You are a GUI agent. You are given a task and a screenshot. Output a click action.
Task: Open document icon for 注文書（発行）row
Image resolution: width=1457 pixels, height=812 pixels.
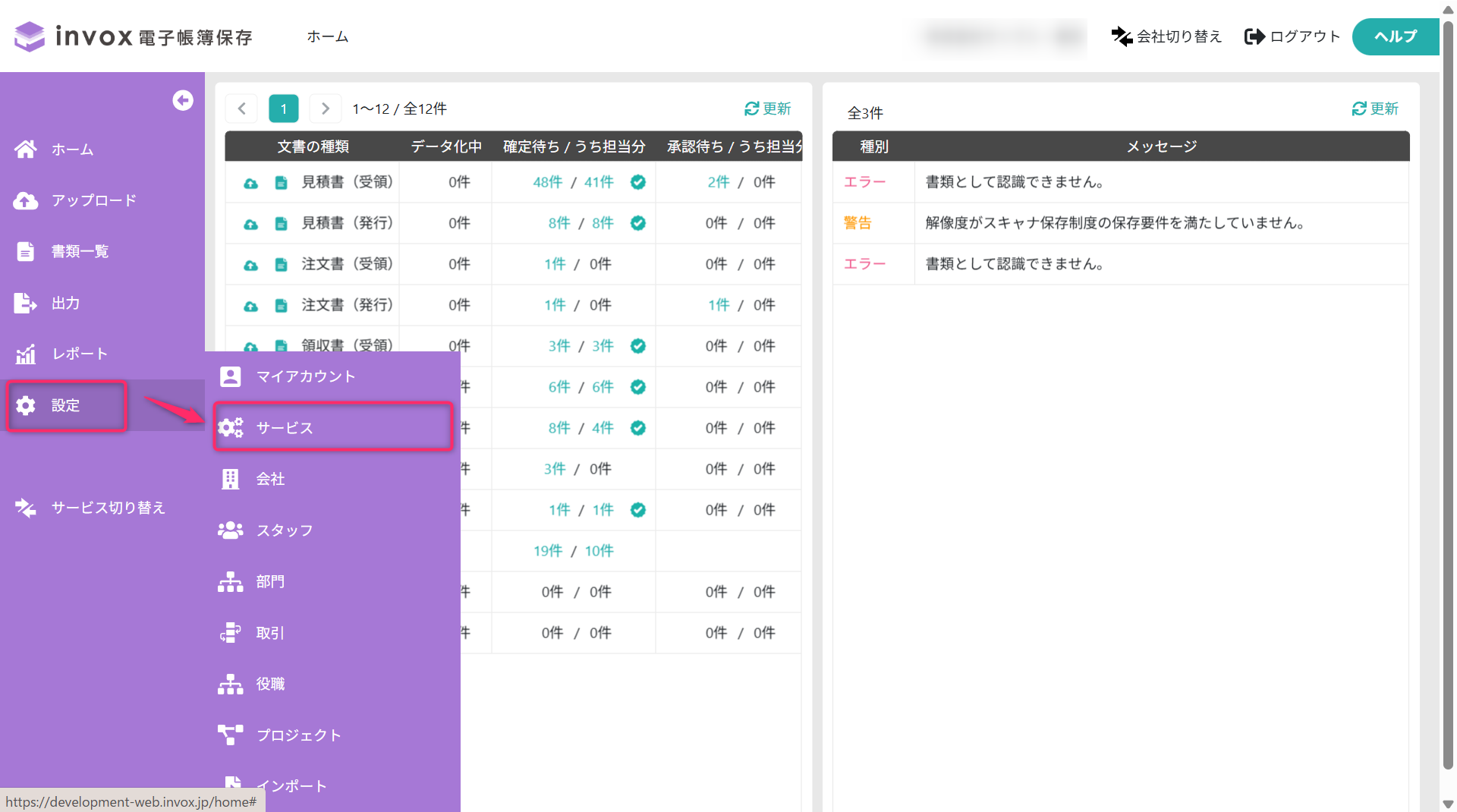281,306
